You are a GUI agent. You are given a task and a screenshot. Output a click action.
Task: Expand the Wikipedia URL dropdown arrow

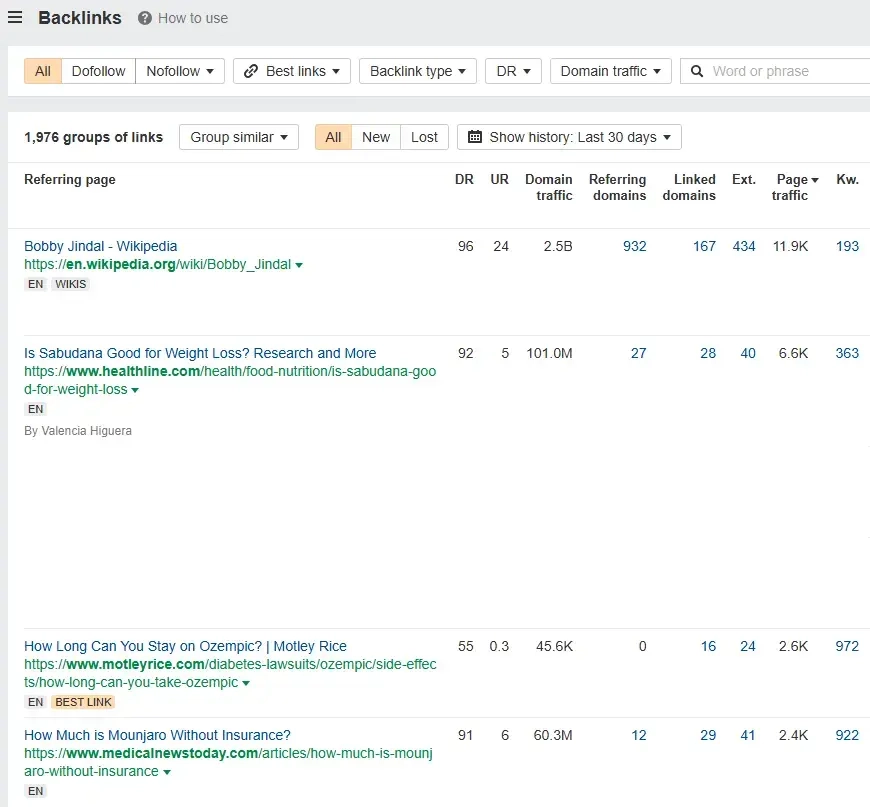point(299,265)
